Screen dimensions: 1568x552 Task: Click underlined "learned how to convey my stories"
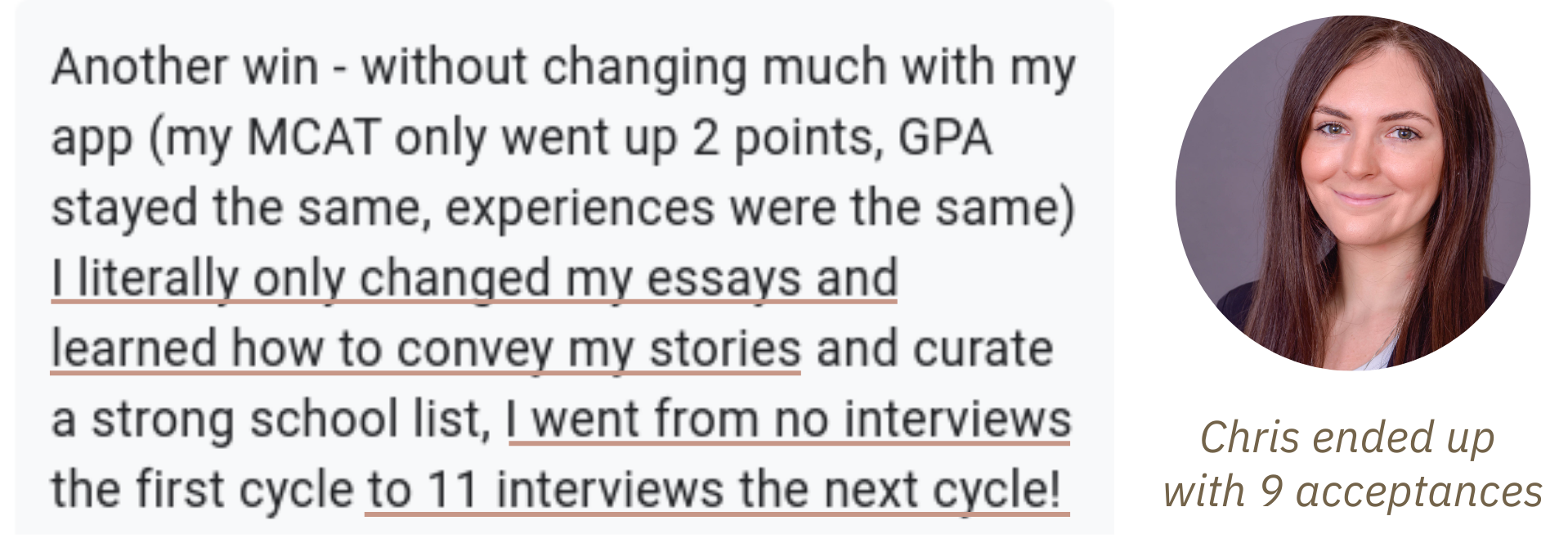pos(426,350)
